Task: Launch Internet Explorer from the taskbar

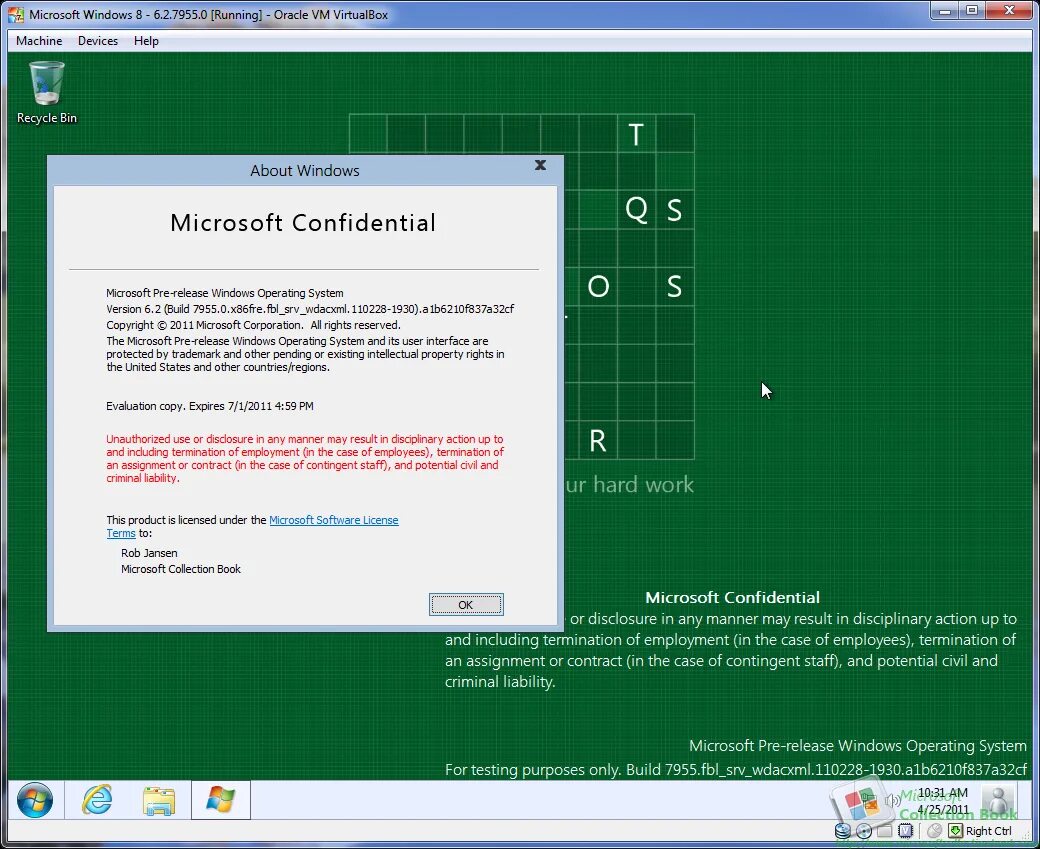Action: click(97, 799)
